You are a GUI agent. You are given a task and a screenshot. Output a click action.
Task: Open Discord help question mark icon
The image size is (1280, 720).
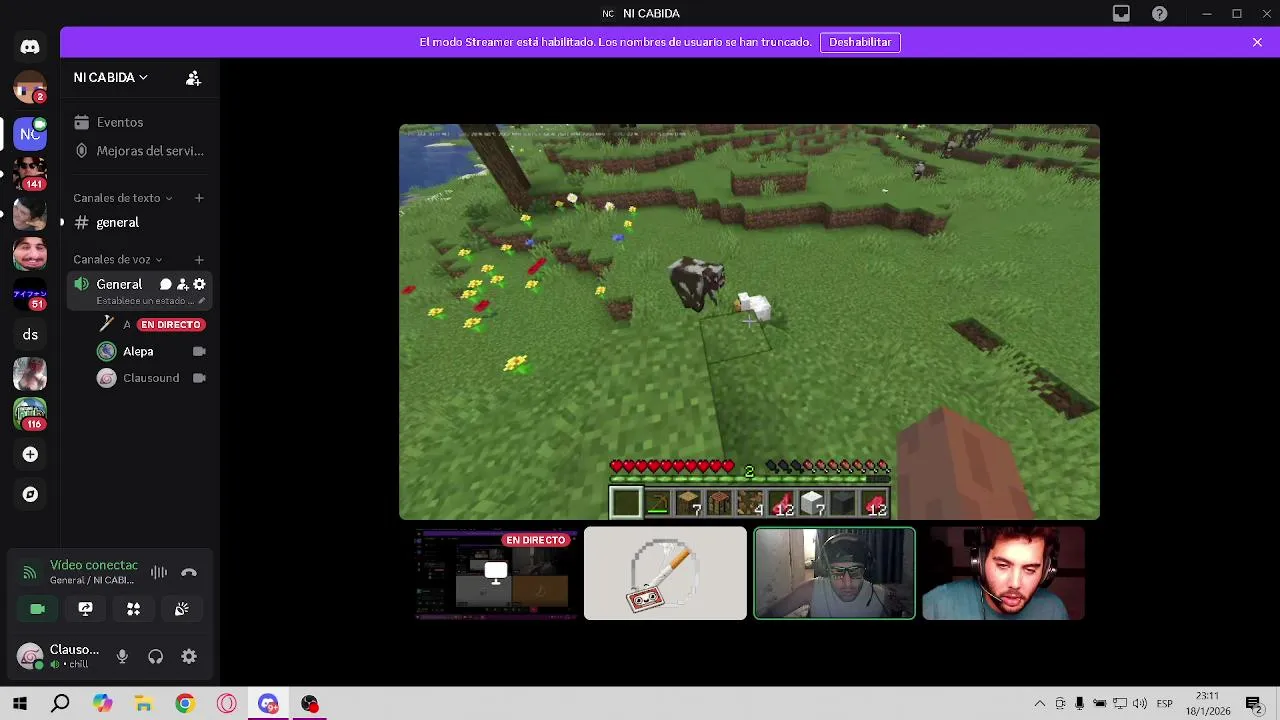point(1159,14)
